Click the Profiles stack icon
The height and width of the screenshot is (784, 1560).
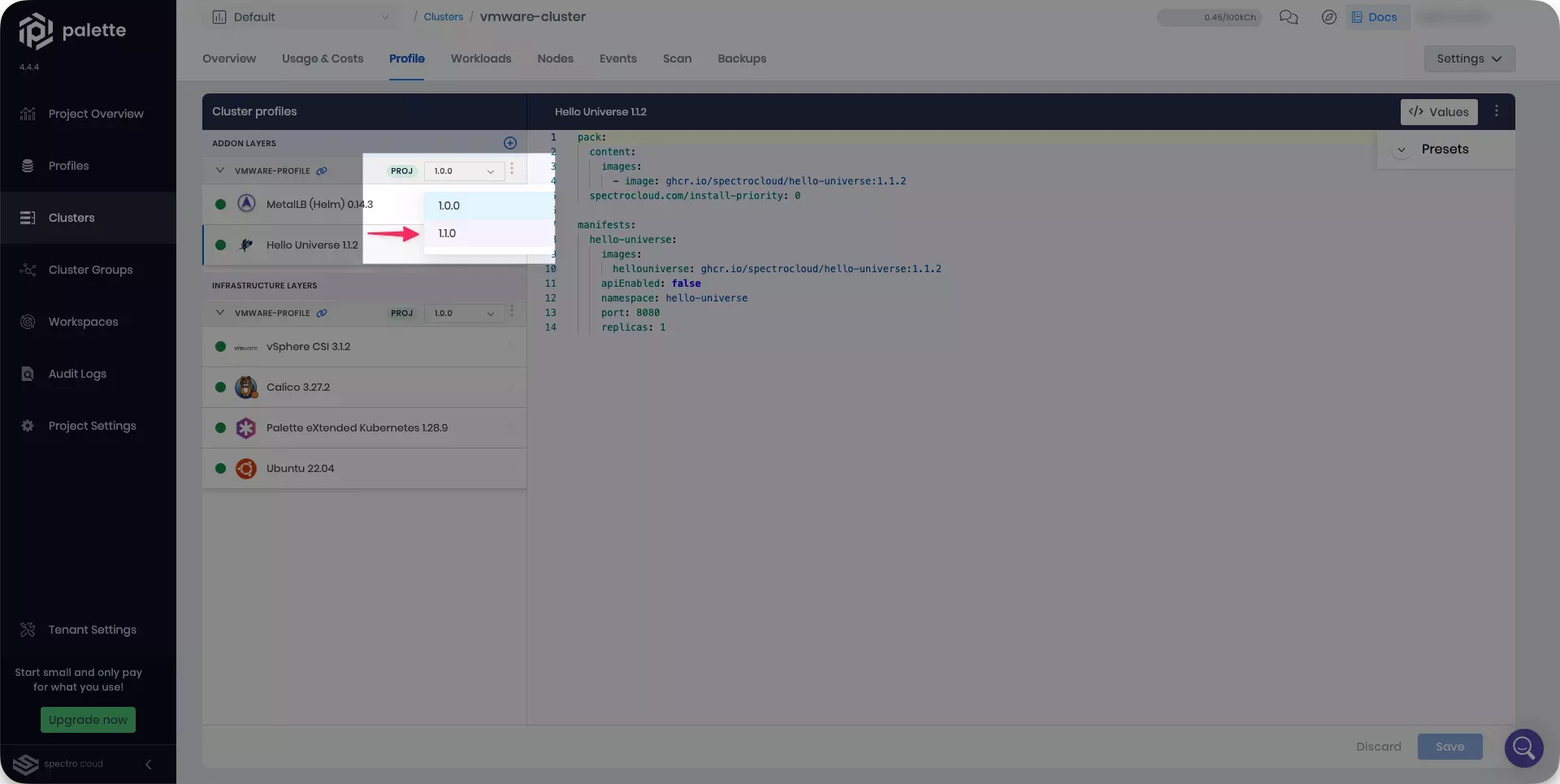pos(28,166)
